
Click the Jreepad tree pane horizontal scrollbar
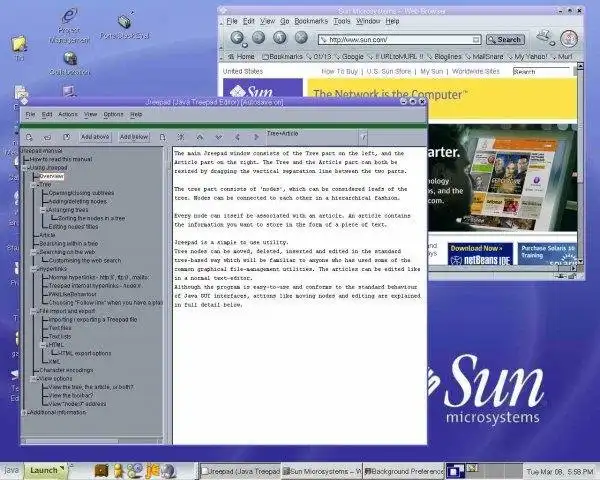pyautogui.click(x=92, y=441)
